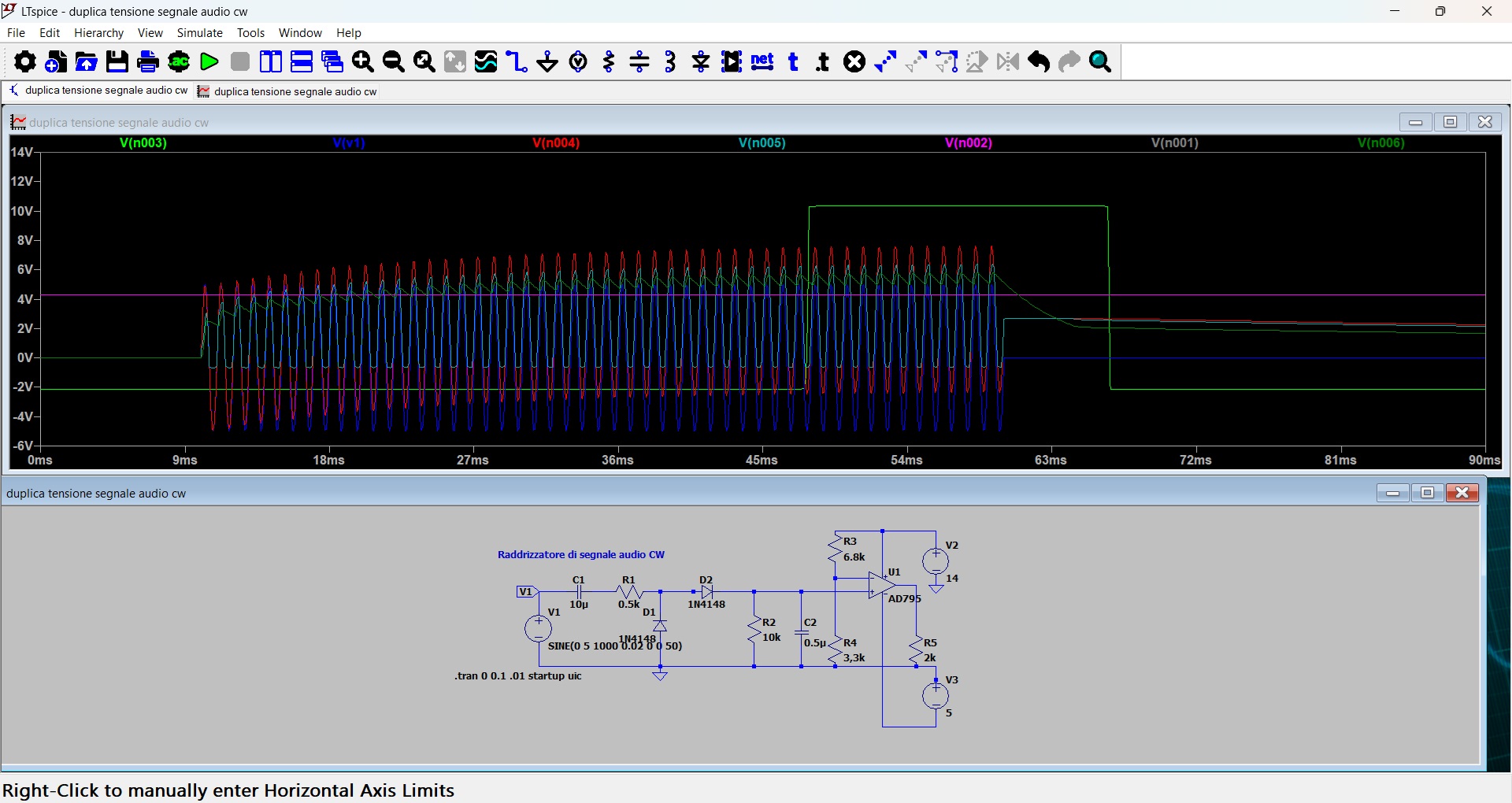The image size is (1512, 803).
Task: Click the Delete tool icon
Action: [x=854, y=61]
